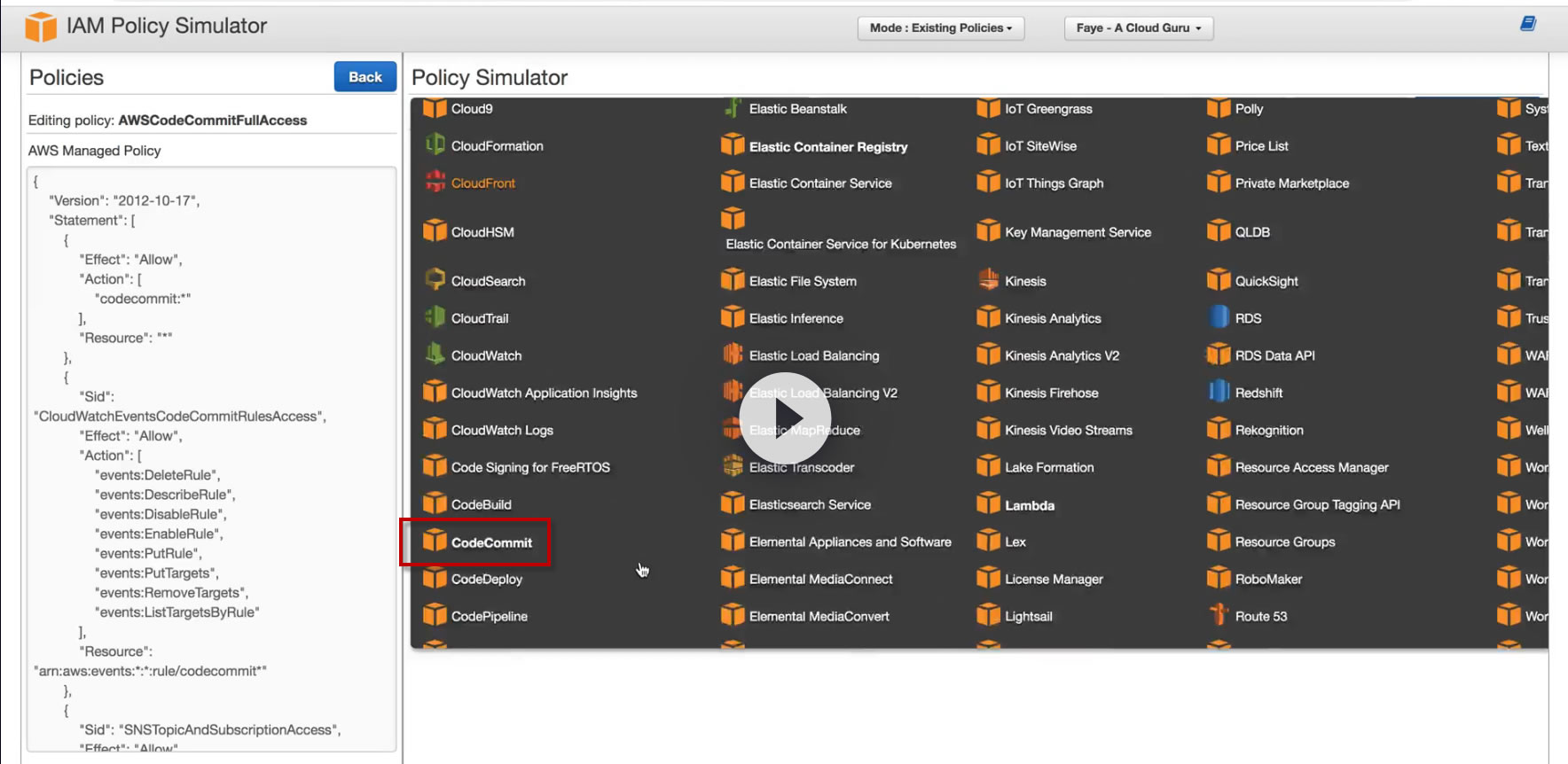Select Kinesis Video Streams service

pos(1068,430)
